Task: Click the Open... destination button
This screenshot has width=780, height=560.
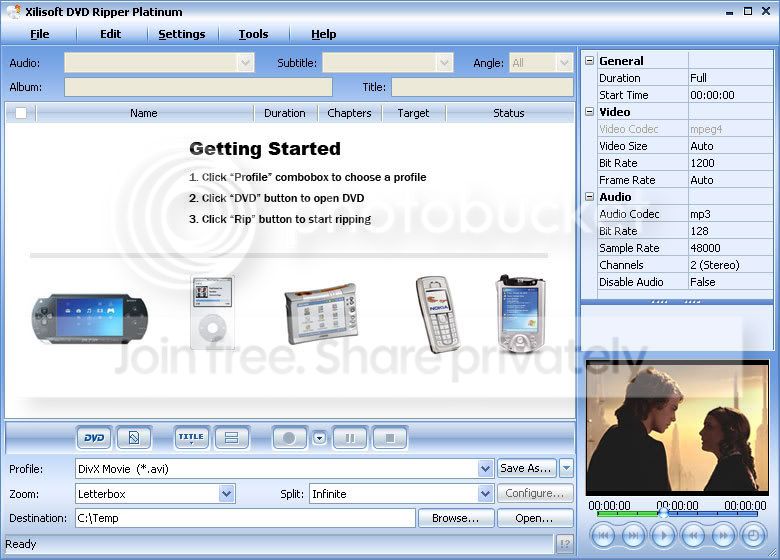Action: pyautogui.click(x=535, y=518)
